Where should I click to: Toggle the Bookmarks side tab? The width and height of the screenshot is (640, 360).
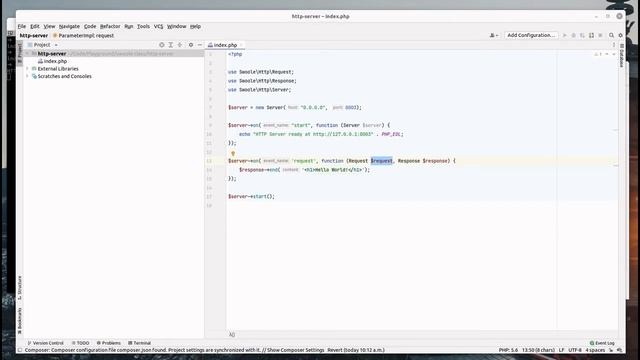coord(20,321)
